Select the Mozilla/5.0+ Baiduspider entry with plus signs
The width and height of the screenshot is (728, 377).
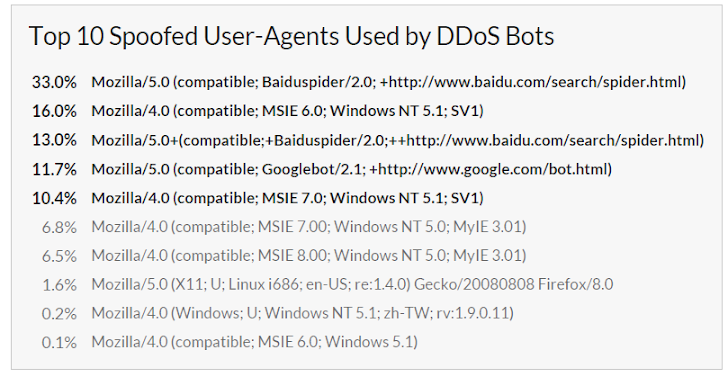pyautogui.click(x=397, y=140)
